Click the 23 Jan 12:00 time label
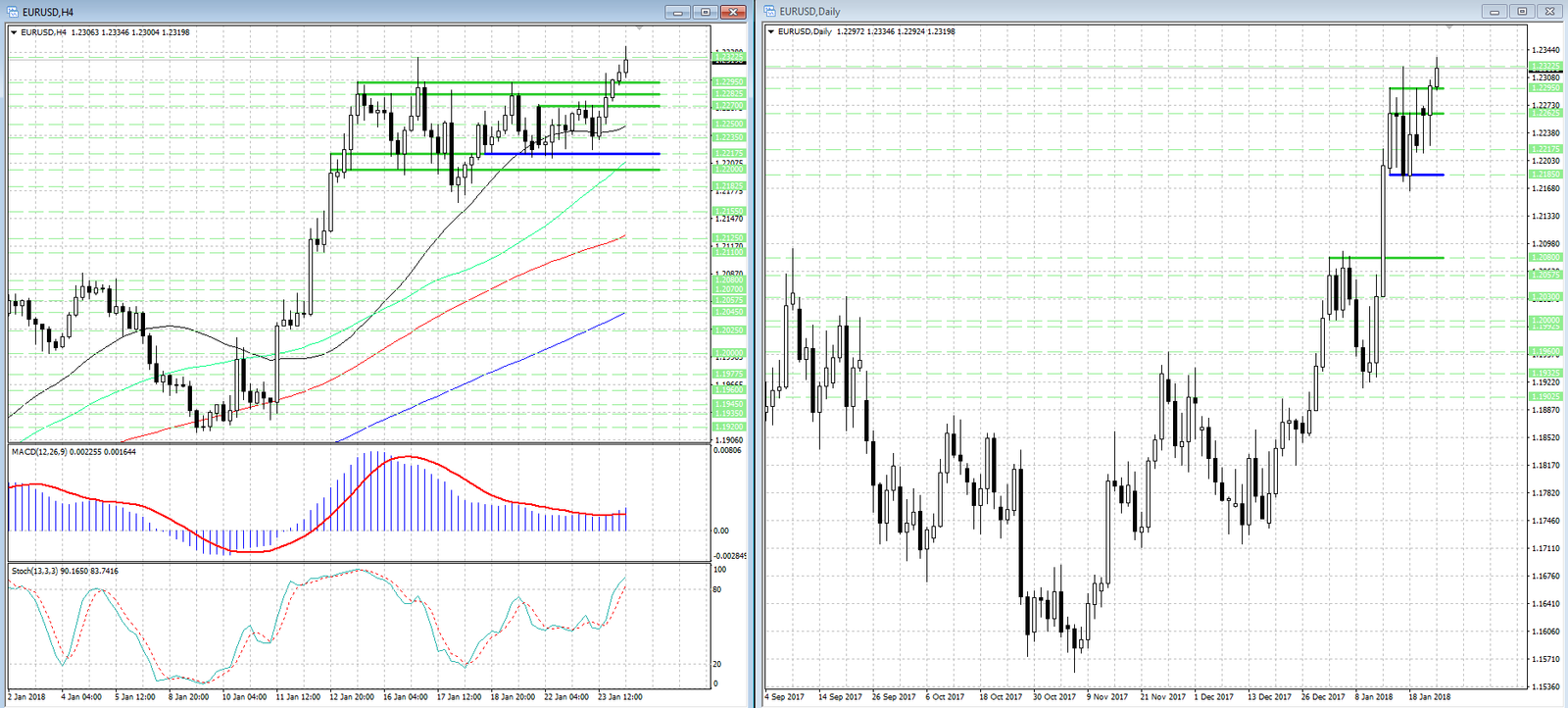 point(620,697)
